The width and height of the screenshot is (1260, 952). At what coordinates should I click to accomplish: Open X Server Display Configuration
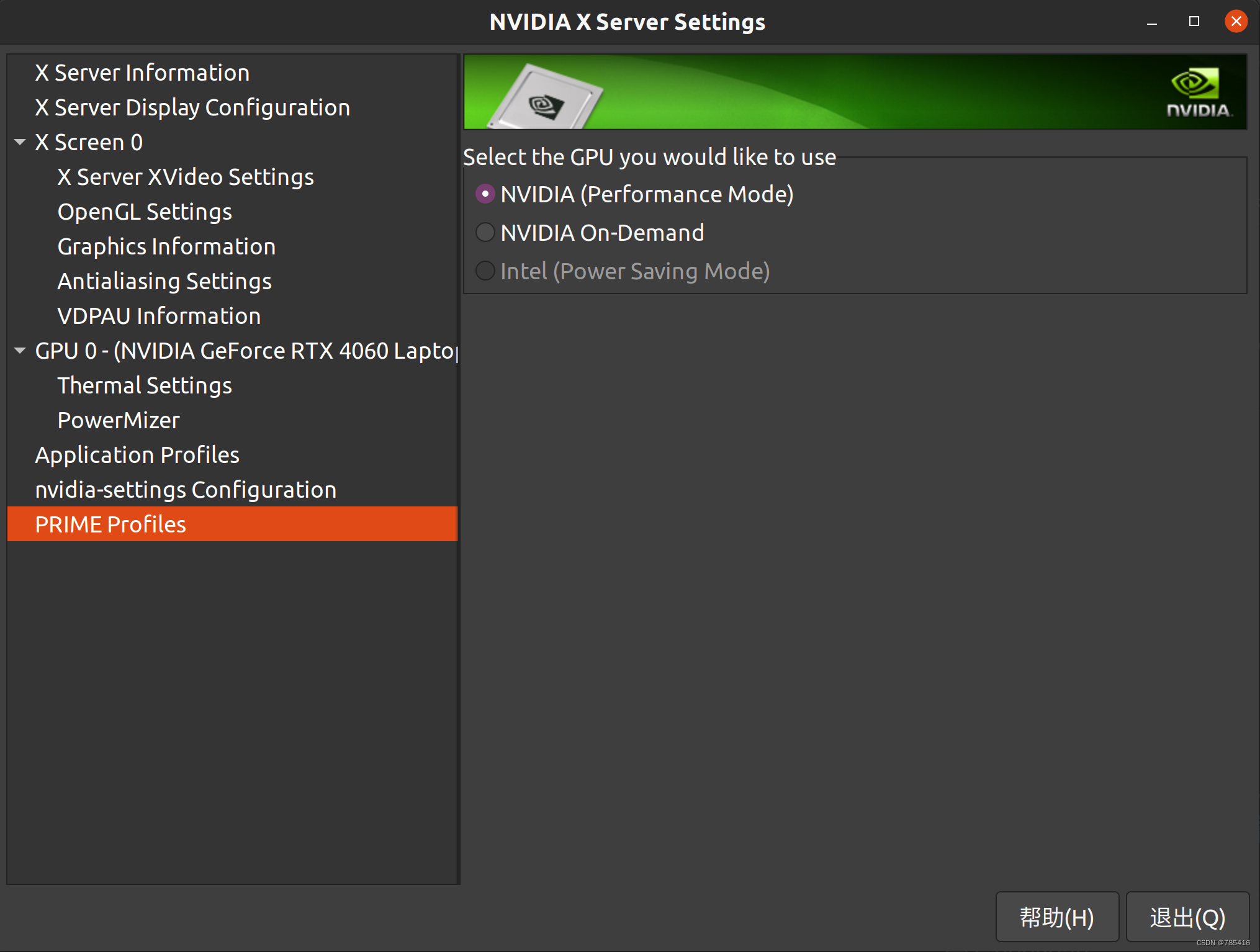[x=192, y=107]
